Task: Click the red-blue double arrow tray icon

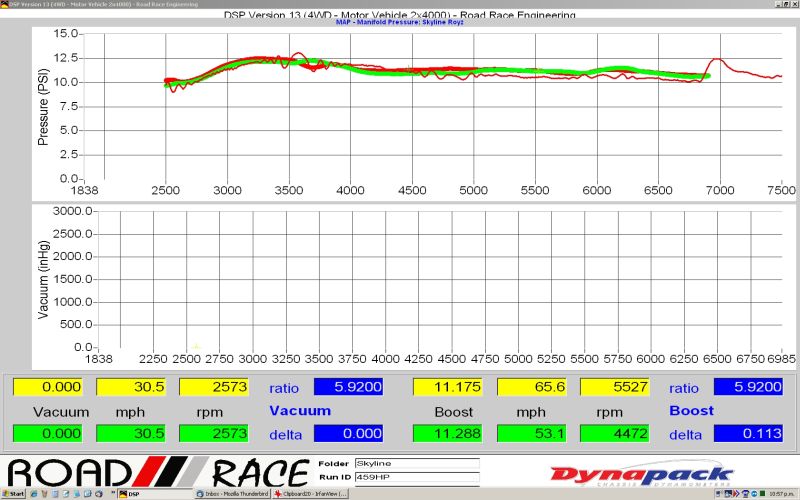Action: click(736, 494)
